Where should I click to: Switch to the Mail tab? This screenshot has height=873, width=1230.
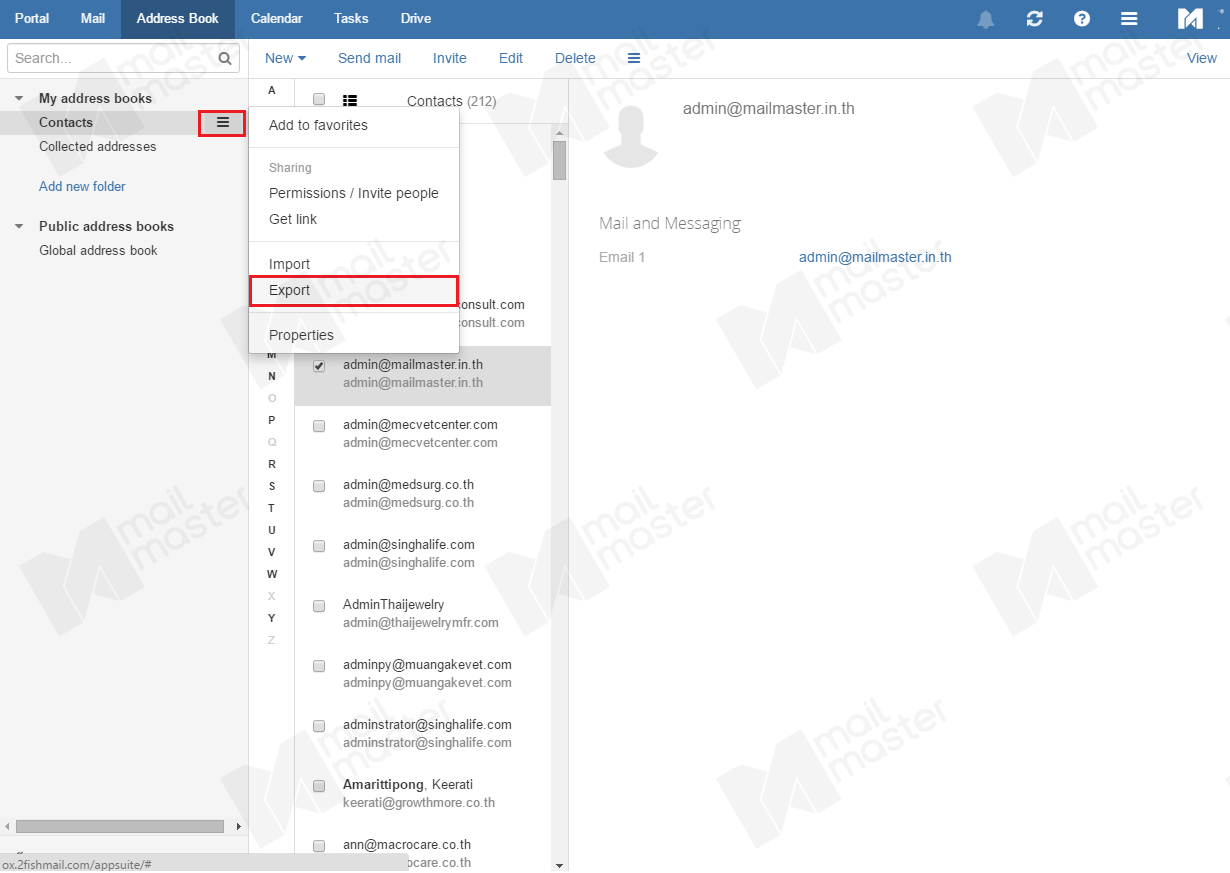pos(93,19)
